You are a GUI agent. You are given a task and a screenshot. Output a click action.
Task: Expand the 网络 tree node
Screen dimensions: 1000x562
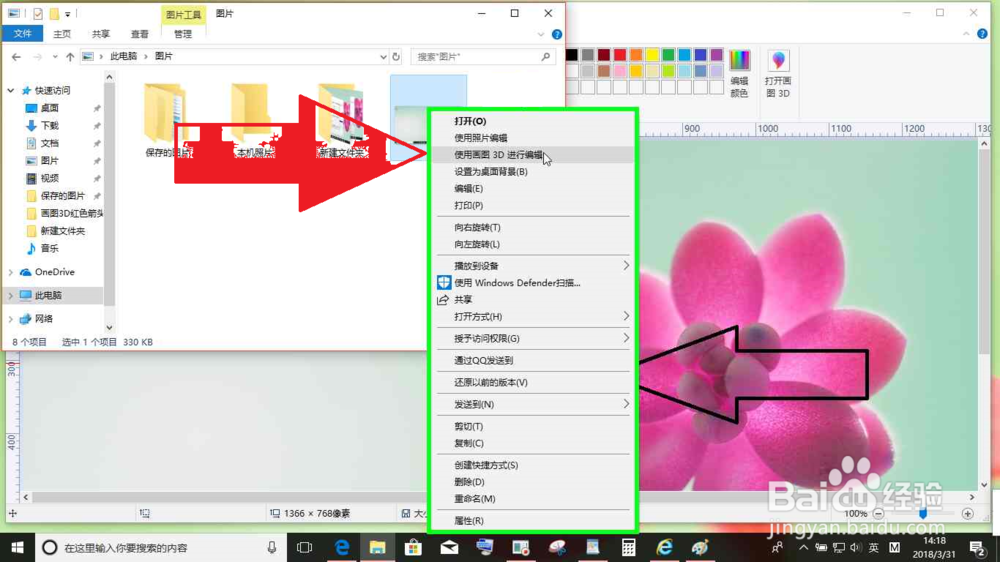pos(11,319)
